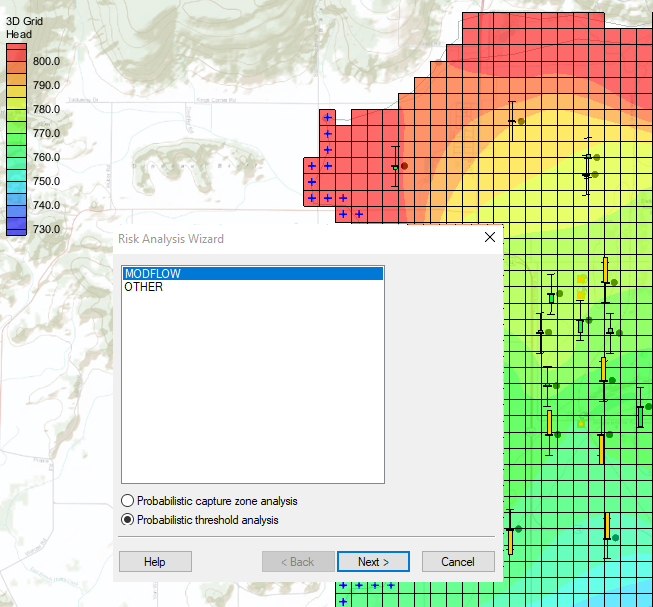Open Help for the Risk Analysis Wizard

[155, 562]
